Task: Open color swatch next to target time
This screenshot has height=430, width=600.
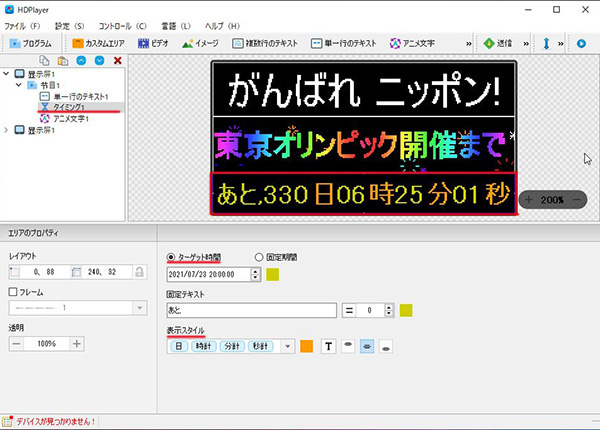Action: 272,274
